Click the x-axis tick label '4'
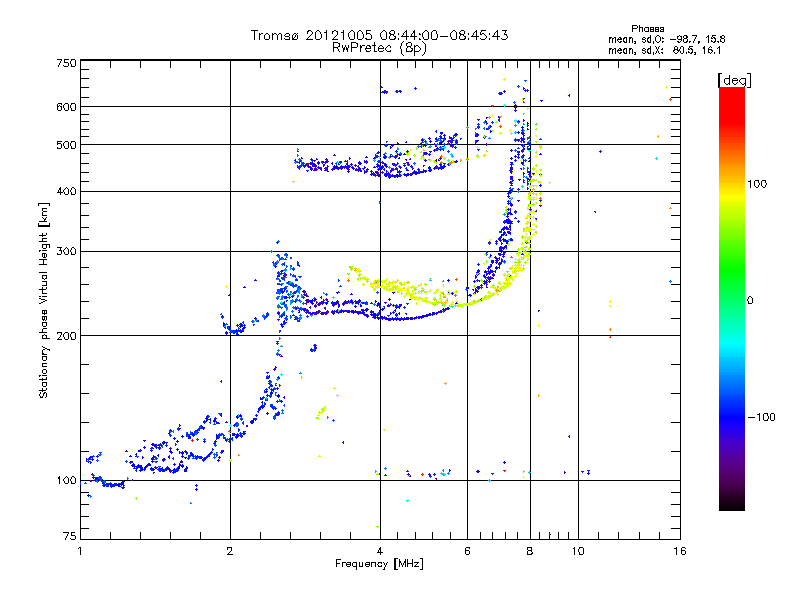The width and height of the screenshot is (800, 600). [380, 551]
